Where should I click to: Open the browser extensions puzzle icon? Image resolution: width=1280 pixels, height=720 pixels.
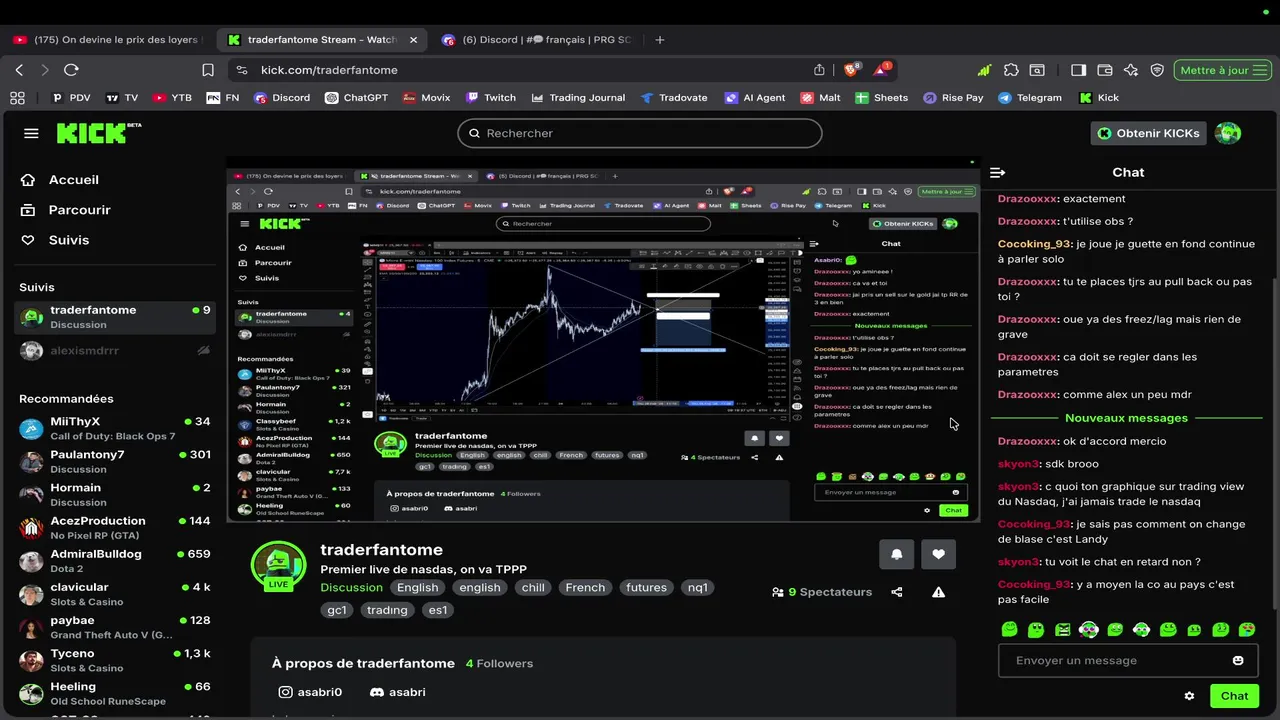coord(1011,70)
